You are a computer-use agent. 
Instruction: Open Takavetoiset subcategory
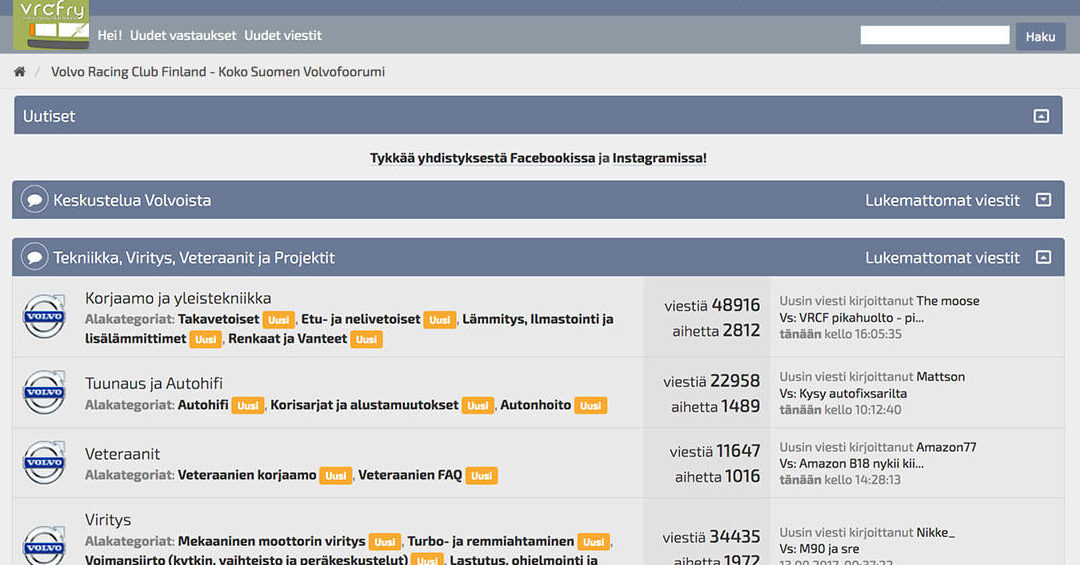click(218, 319)
